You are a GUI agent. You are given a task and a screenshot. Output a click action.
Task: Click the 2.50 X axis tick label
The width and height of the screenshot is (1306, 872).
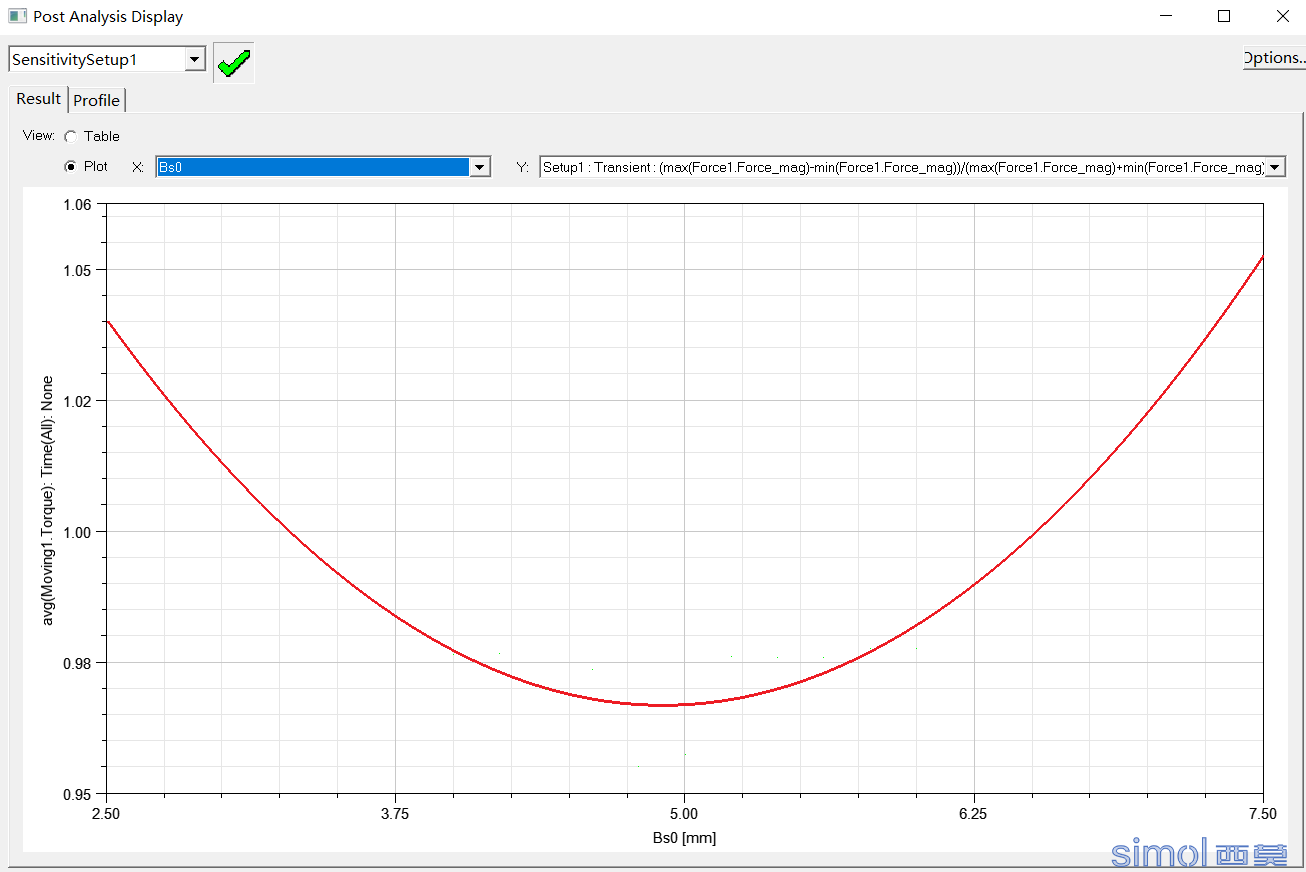pos(106,814)
